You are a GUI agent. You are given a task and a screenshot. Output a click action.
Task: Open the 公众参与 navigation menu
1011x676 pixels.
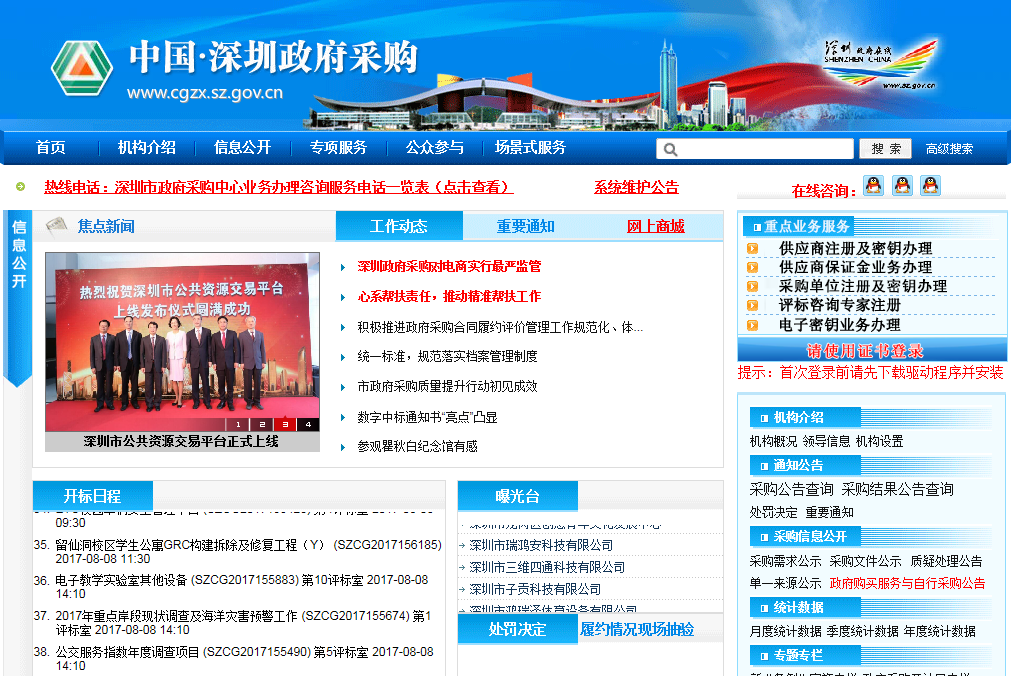click(435, 148)
